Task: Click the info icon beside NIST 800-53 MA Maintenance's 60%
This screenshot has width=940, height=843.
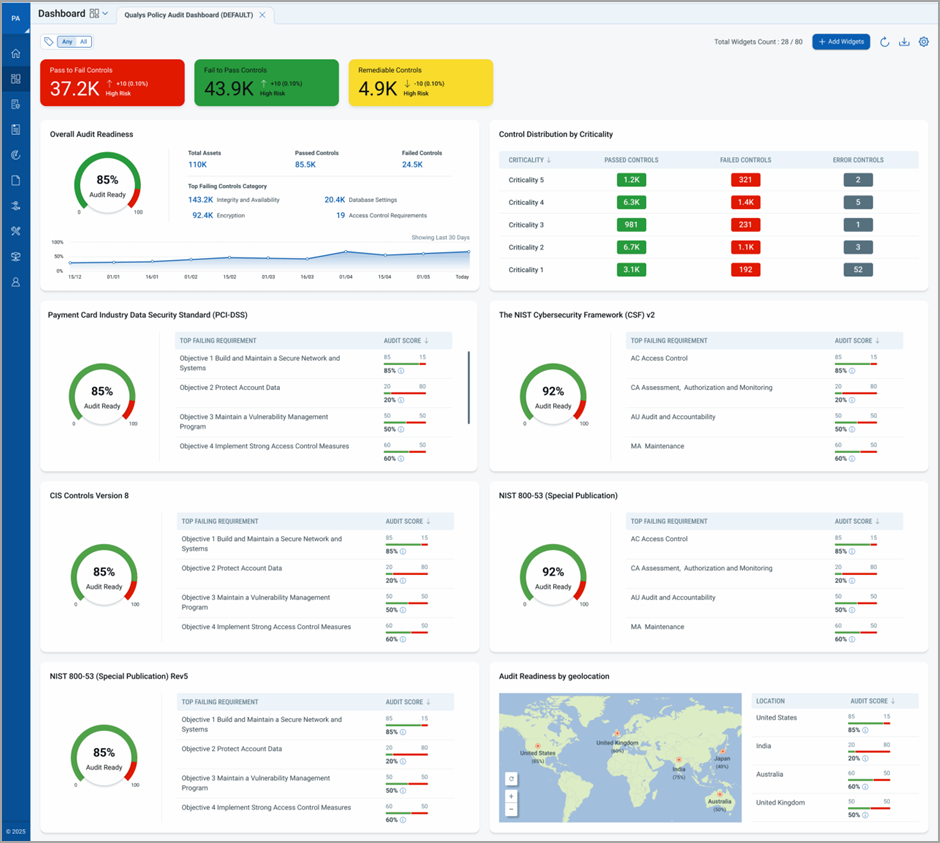Action: [x=852, y=639]
